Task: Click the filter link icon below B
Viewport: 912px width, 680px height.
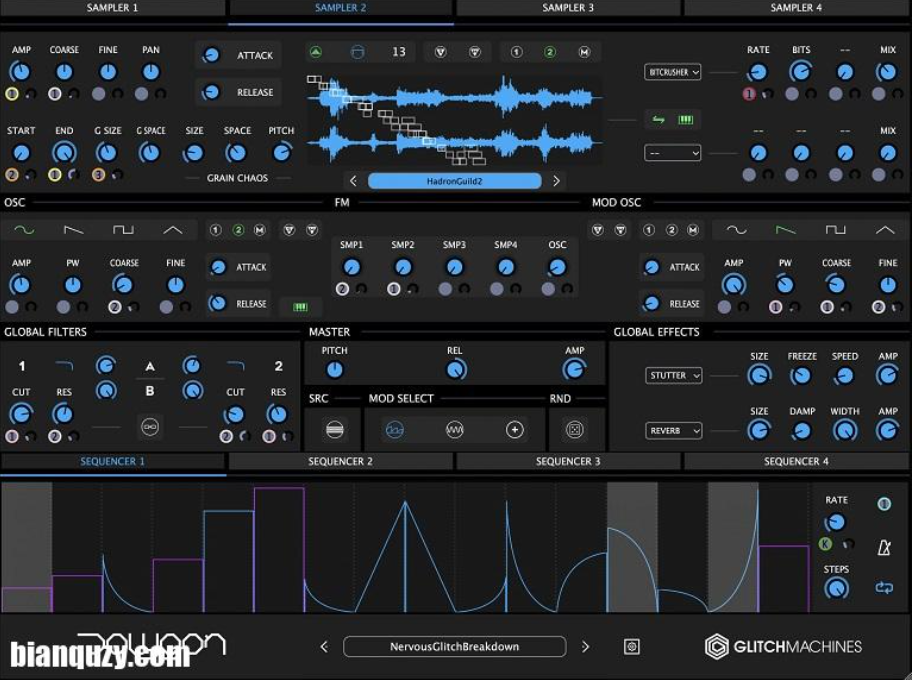Action: pos(149,427)
